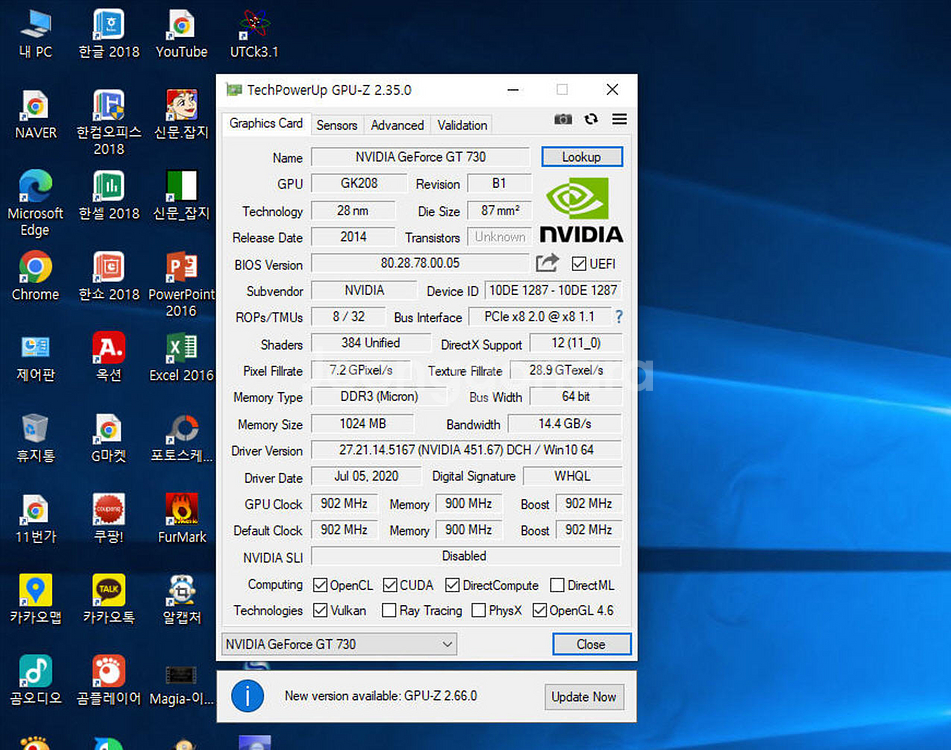Click the refresh icon in GPU-Z
Viewport: 951px width, 750px height.
tap(591, 119)
